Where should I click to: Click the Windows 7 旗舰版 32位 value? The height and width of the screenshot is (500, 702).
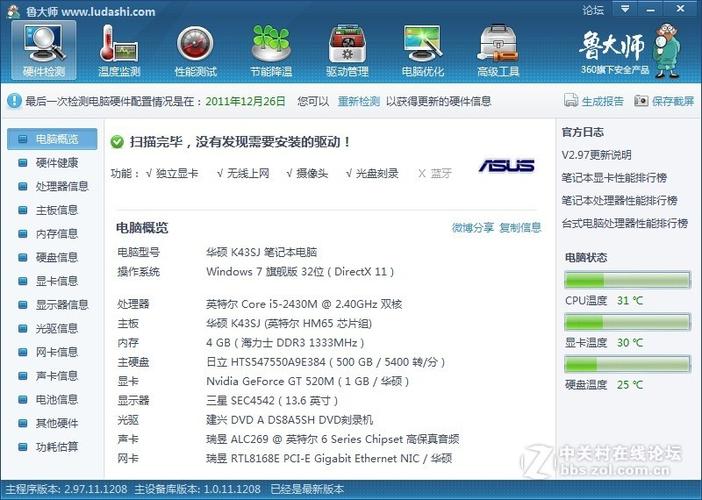(x=300, y=272)
